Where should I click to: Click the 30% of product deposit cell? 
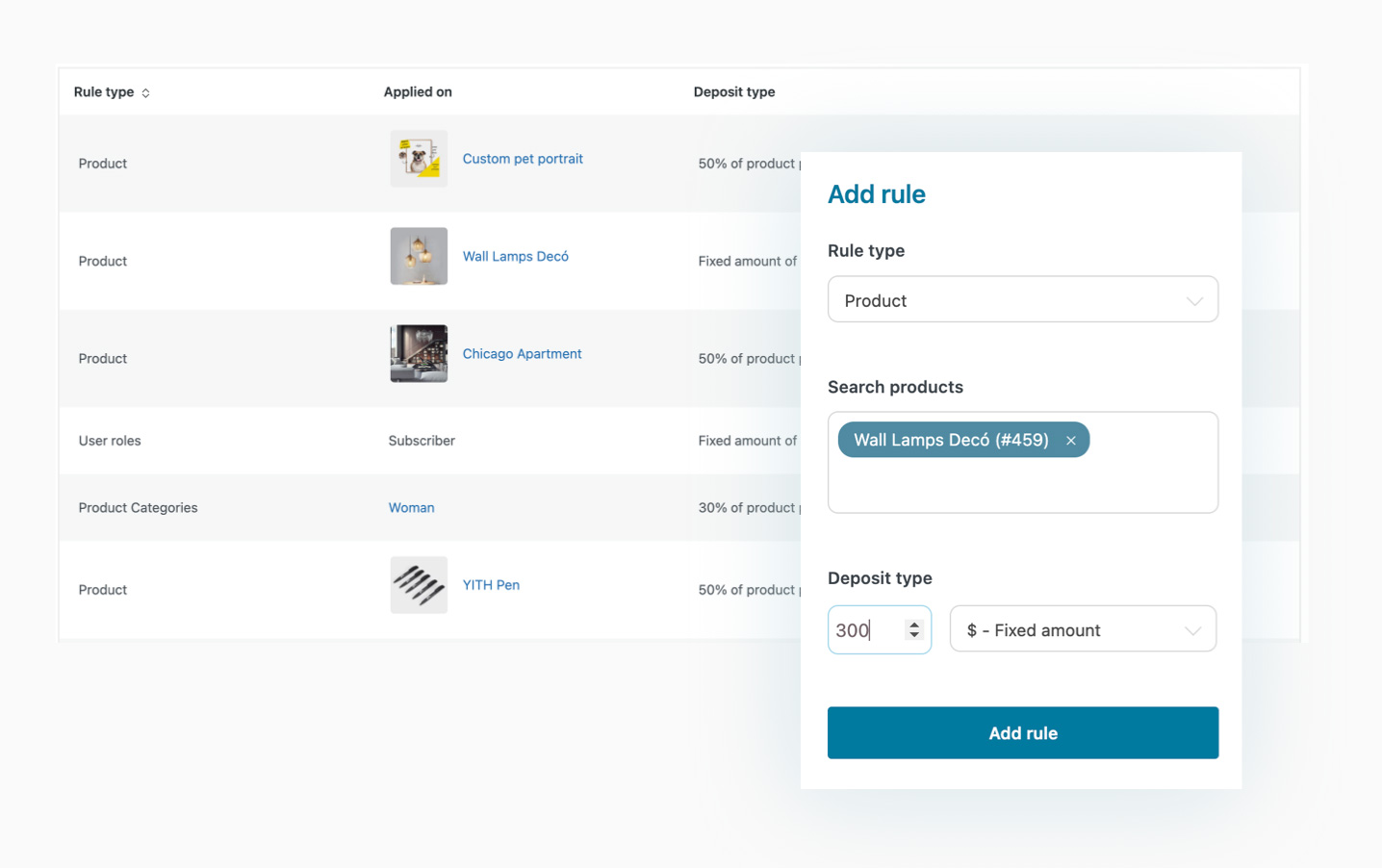(749, 508)
